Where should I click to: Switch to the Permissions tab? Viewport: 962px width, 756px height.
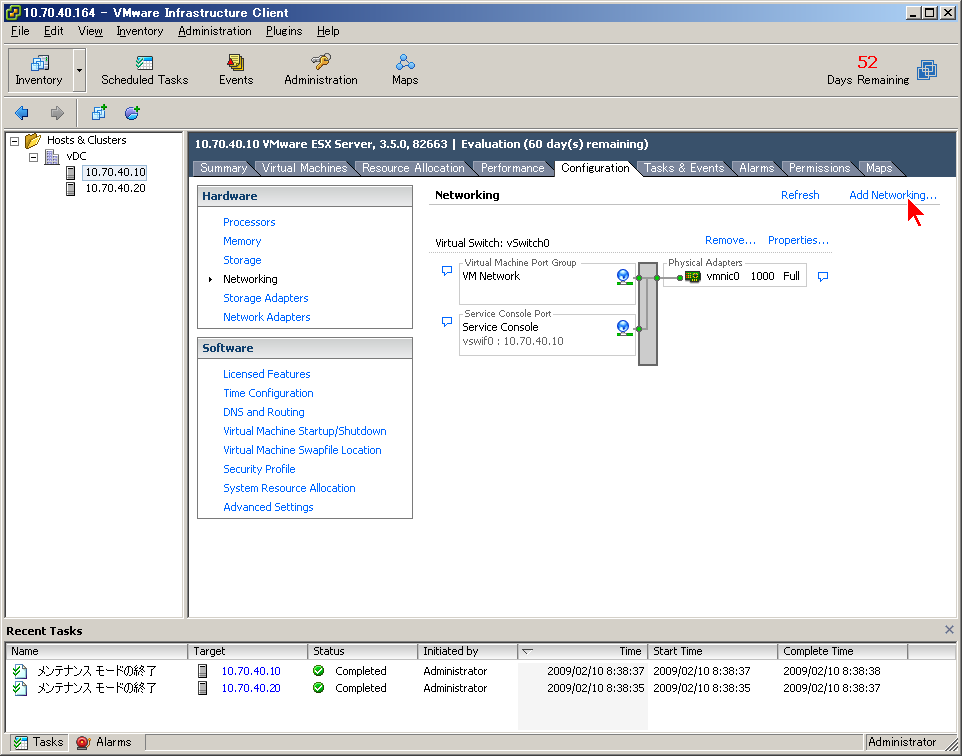[x=819, y=168]
